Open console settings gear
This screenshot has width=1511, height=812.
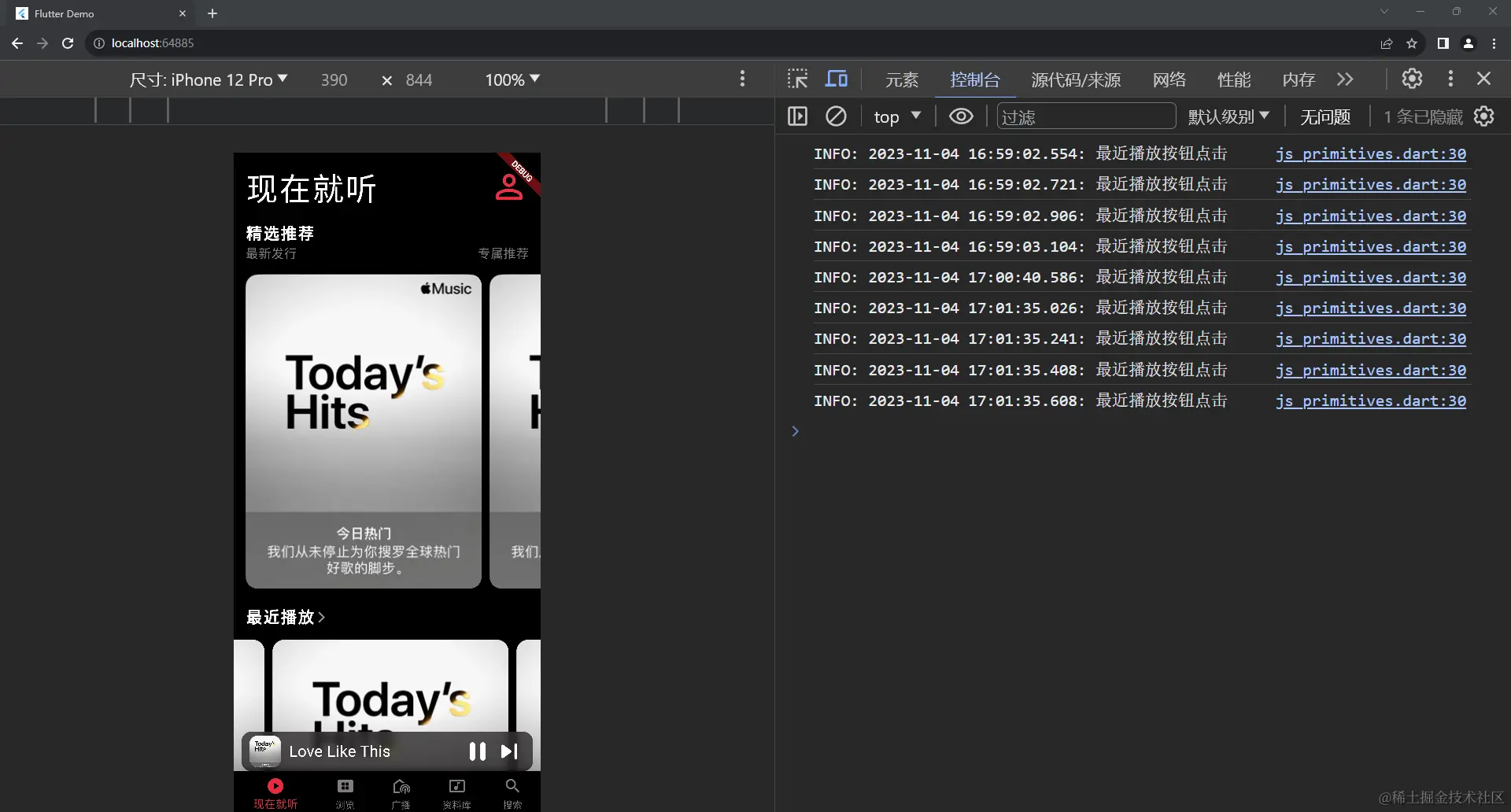[1483, 116]
